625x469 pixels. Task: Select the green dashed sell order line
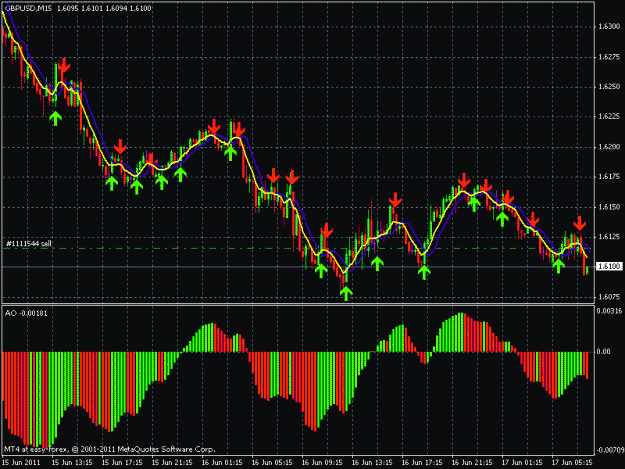point(297,249)
